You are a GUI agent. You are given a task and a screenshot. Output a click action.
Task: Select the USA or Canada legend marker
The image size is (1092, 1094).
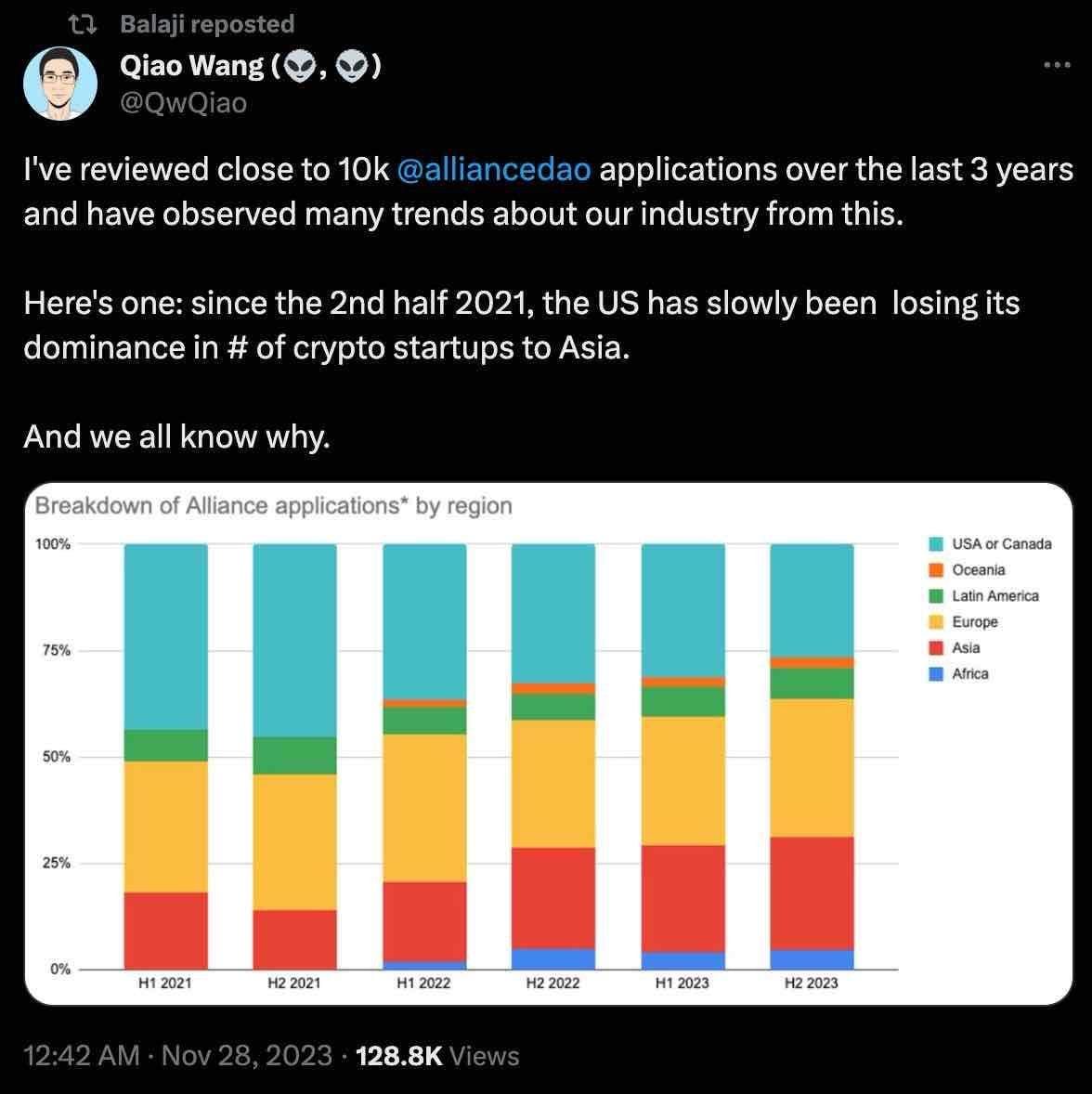pos(935,544)
